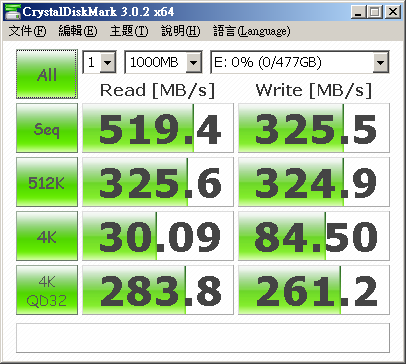Image resolution: width=406 pixels, height=364 pixels.
Task: Start the 4K benchmark test
Action: pos(47,236)
